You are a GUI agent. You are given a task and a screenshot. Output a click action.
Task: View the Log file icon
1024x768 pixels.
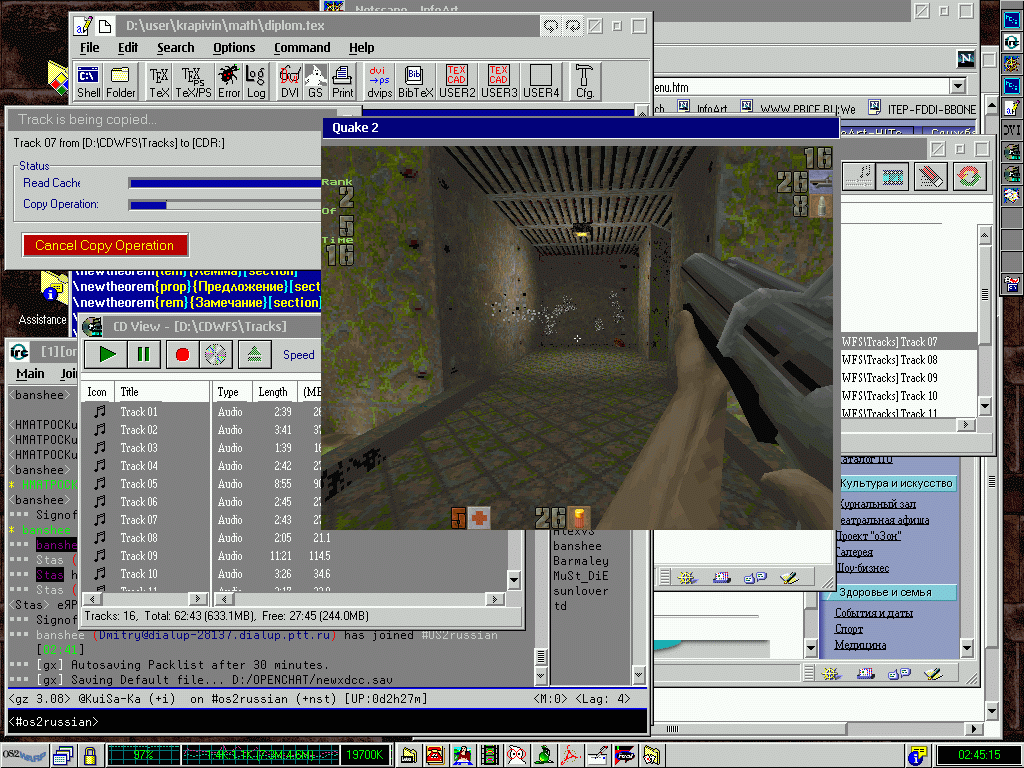(x=256, y=82)
